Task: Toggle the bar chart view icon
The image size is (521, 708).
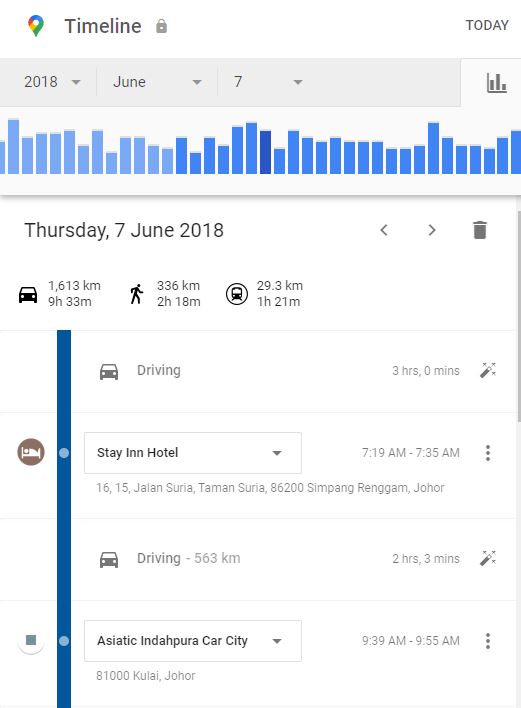Action: (496, 83)
